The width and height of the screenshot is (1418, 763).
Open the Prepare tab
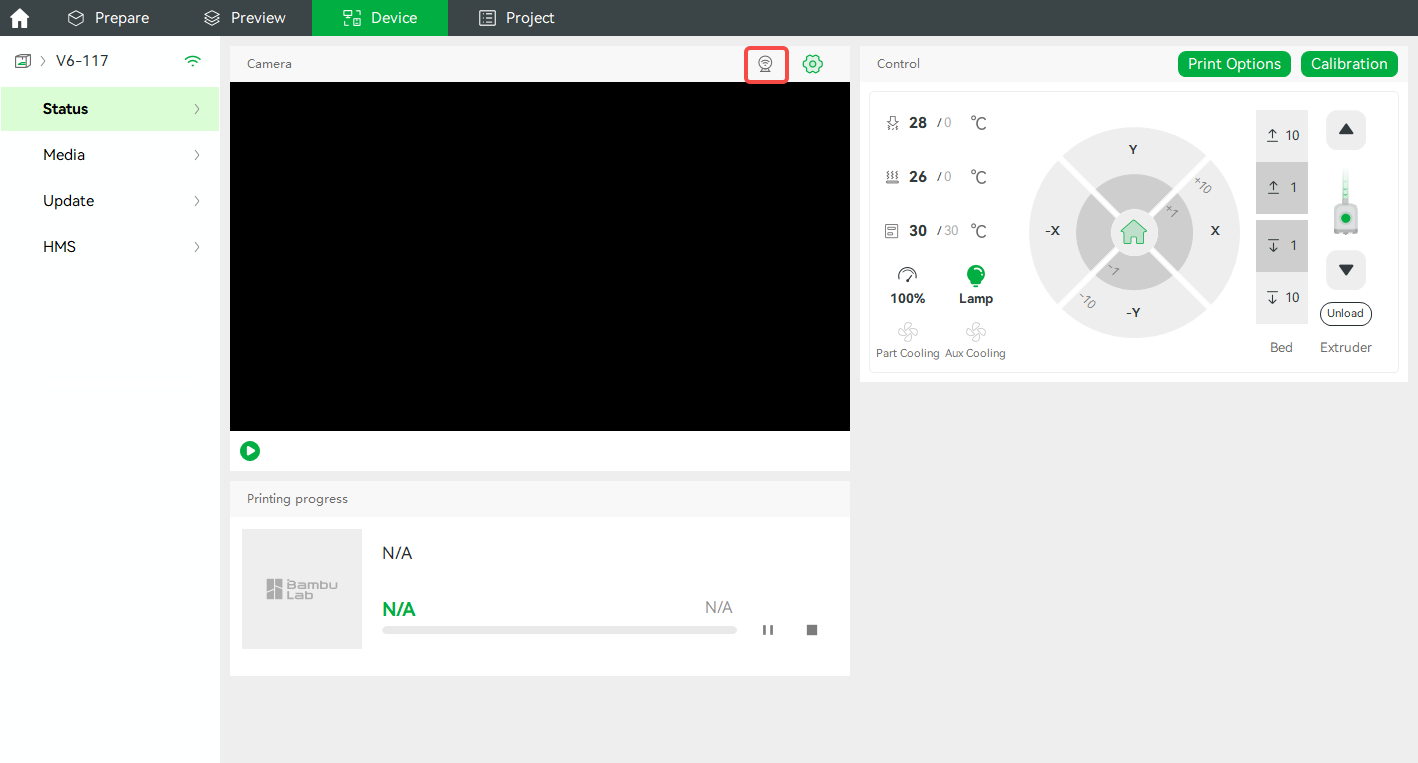[x=108, y=18]
